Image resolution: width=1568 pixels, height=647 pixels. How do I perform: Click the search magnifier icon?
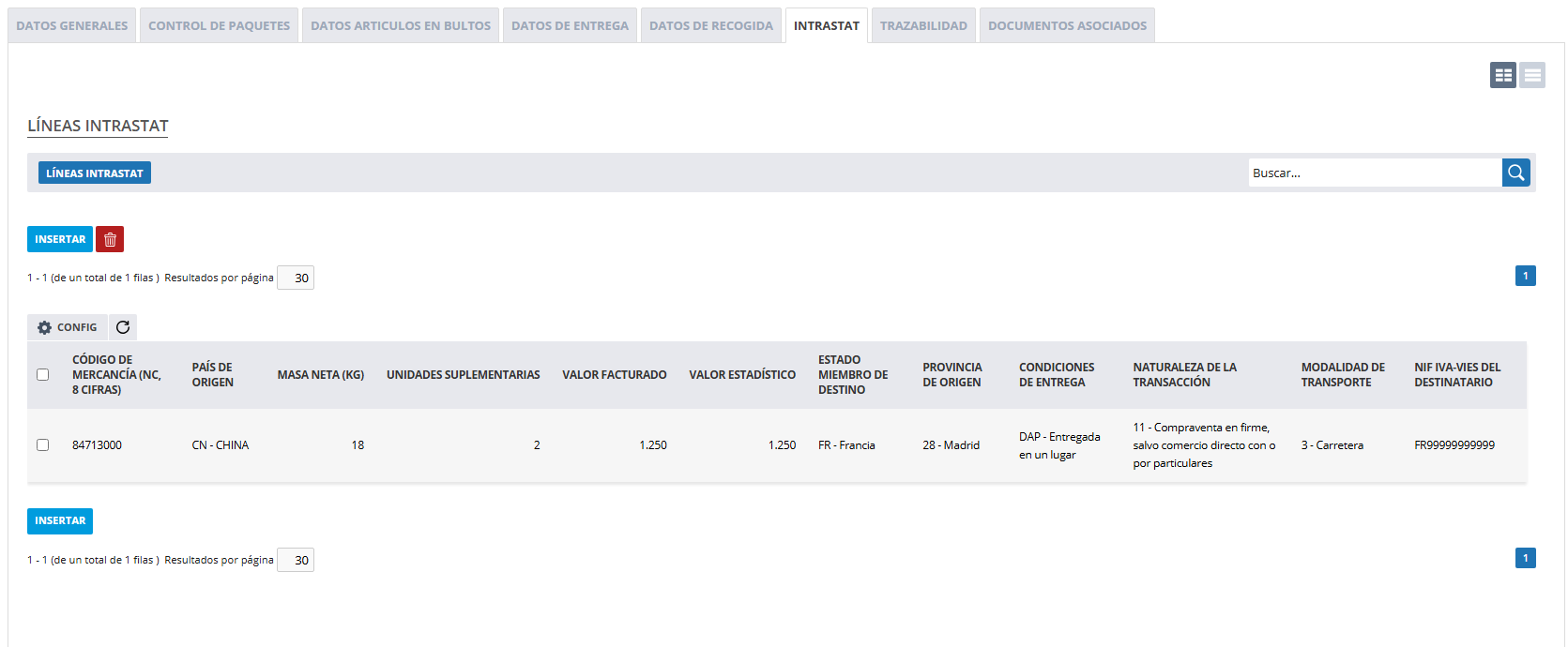1515,173
